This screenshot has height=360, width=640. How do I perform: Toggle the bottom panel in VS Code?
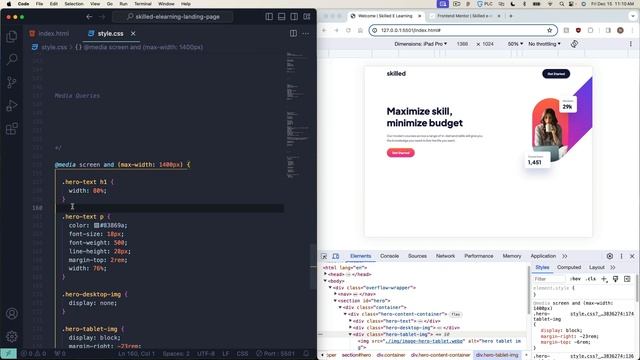(282, 17)
